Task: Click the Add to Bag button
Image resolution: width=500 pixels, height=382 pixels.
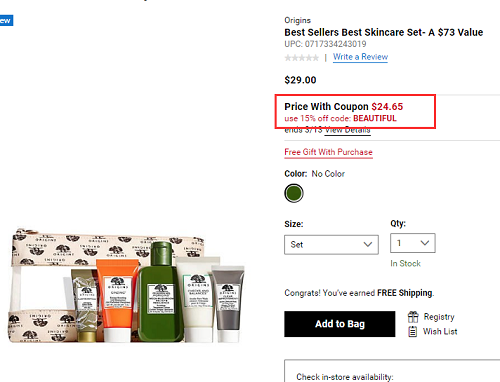Action: pyautogui.click(x=340, y=324)
